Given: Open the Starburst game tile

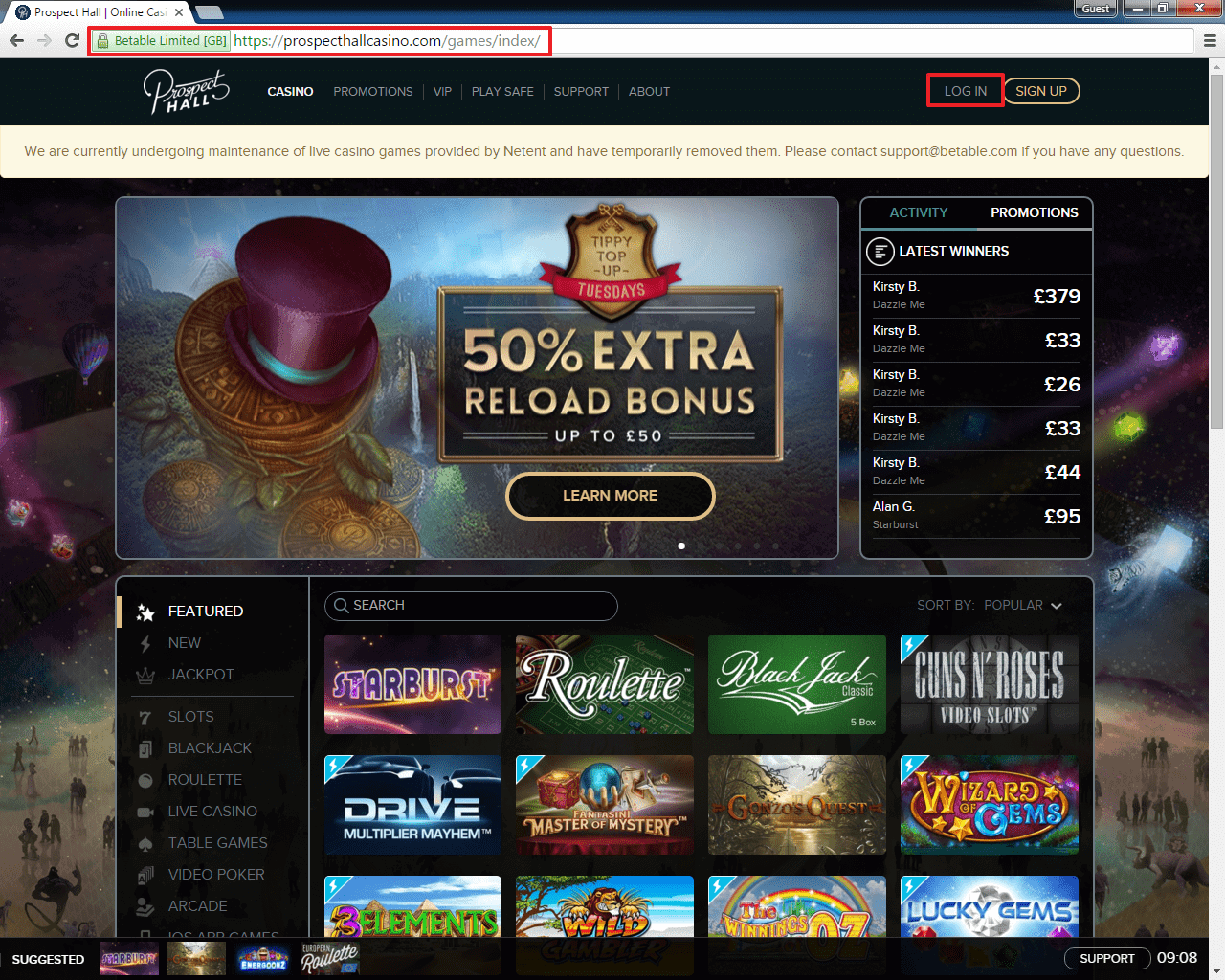Looking at the screenshot, I should 412,684.
